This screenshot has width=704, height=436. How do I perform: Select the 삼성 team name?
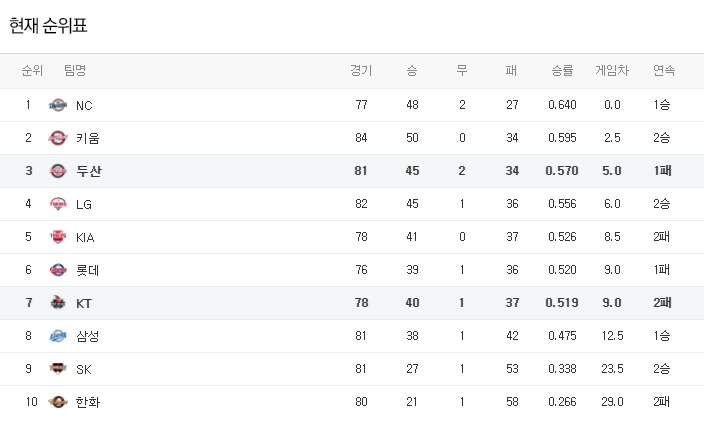[88, 336]
